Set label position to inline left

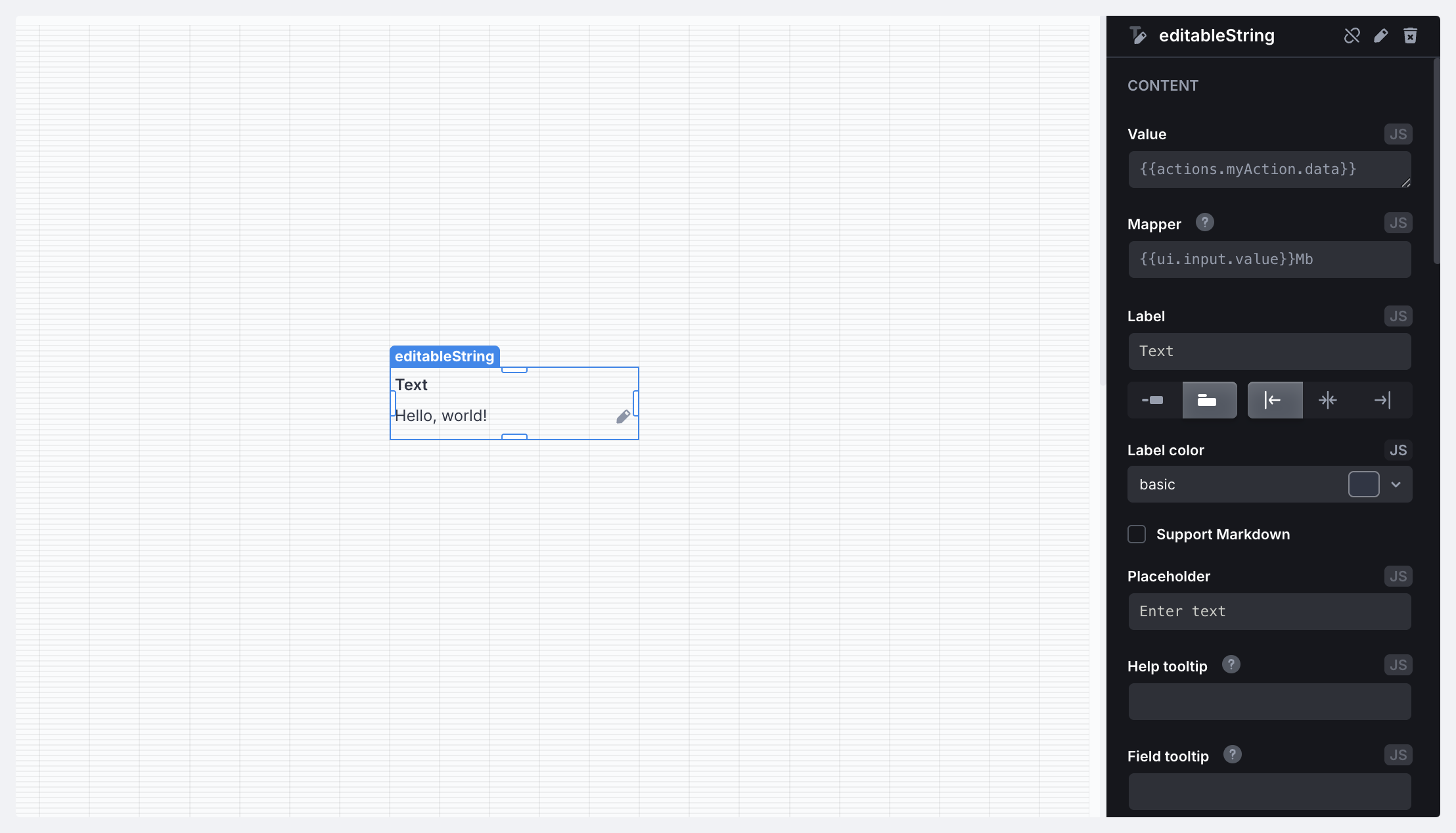pyautogui.click(x=1154, y=400)
